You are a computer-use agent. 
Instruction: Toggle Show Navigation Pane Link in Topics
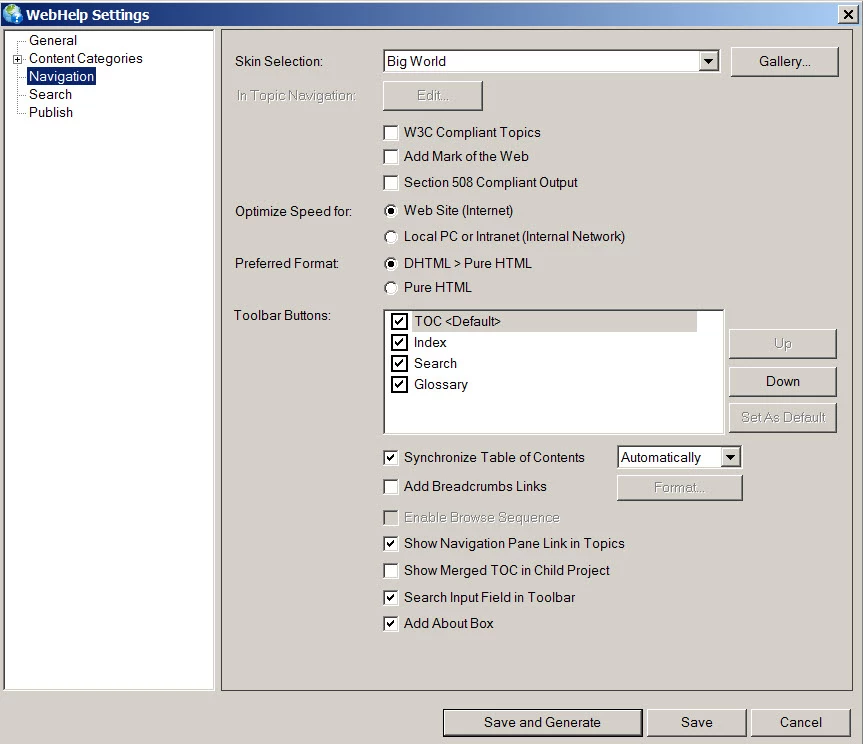pos(391,544)
